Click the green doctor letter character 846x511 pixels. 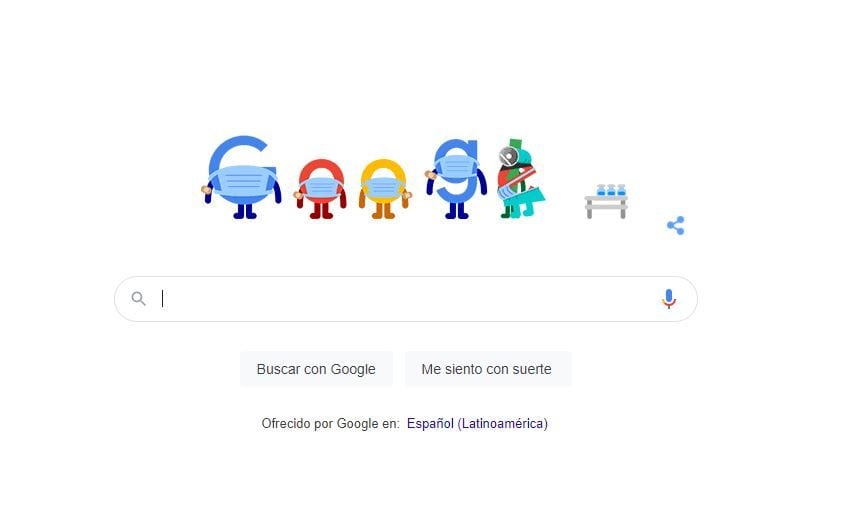point(519,179)
